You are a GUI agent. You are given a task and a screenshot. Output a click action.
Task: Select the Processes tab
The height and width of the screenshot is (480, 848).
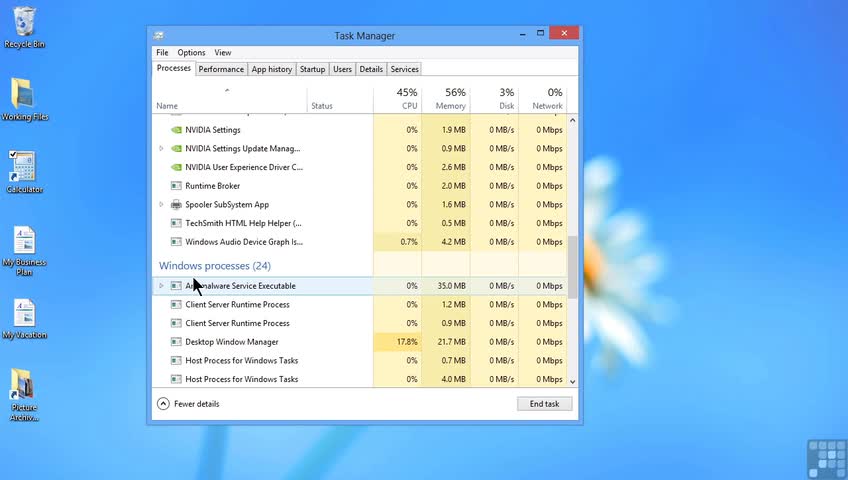click(x=174, y=68)
